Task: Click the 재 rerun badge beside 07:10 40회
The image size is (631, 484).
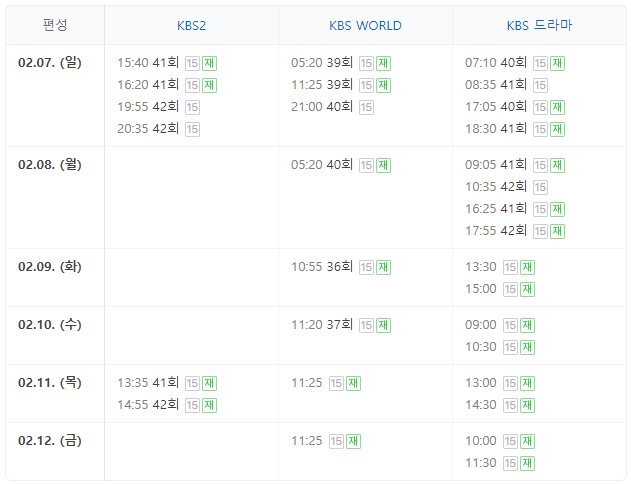Action: pos(557,63)
